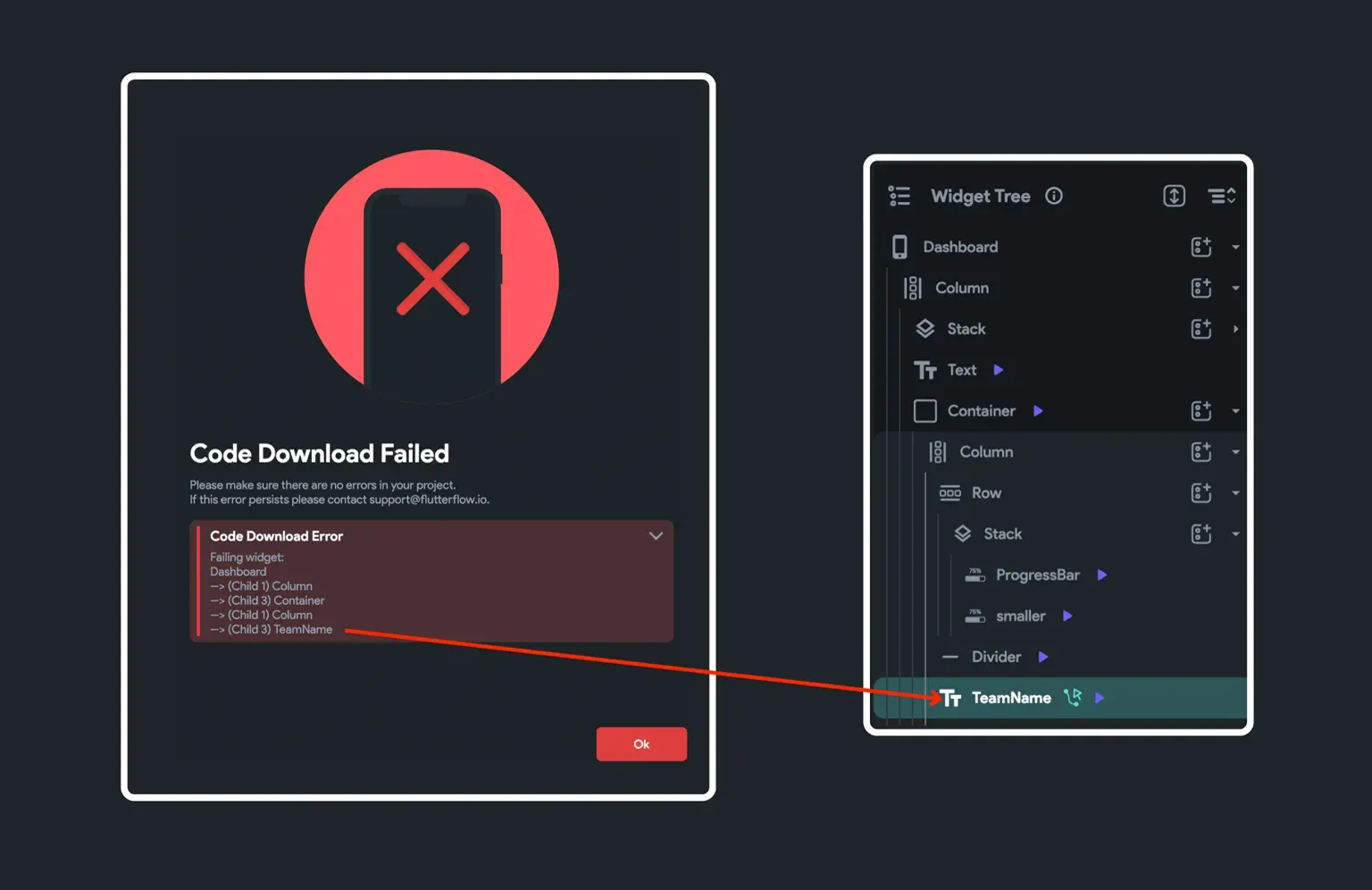
Task: Select the Container widget row
Action: [1058, 411]
